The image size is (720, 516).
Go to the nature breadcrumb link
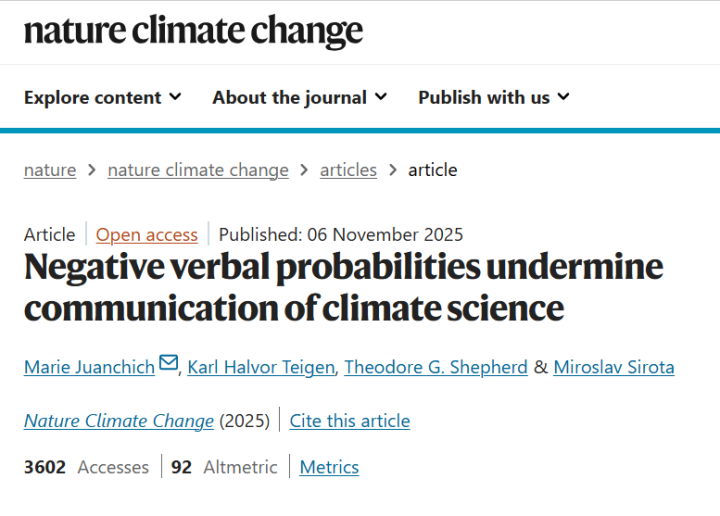[x=50, y=170]
